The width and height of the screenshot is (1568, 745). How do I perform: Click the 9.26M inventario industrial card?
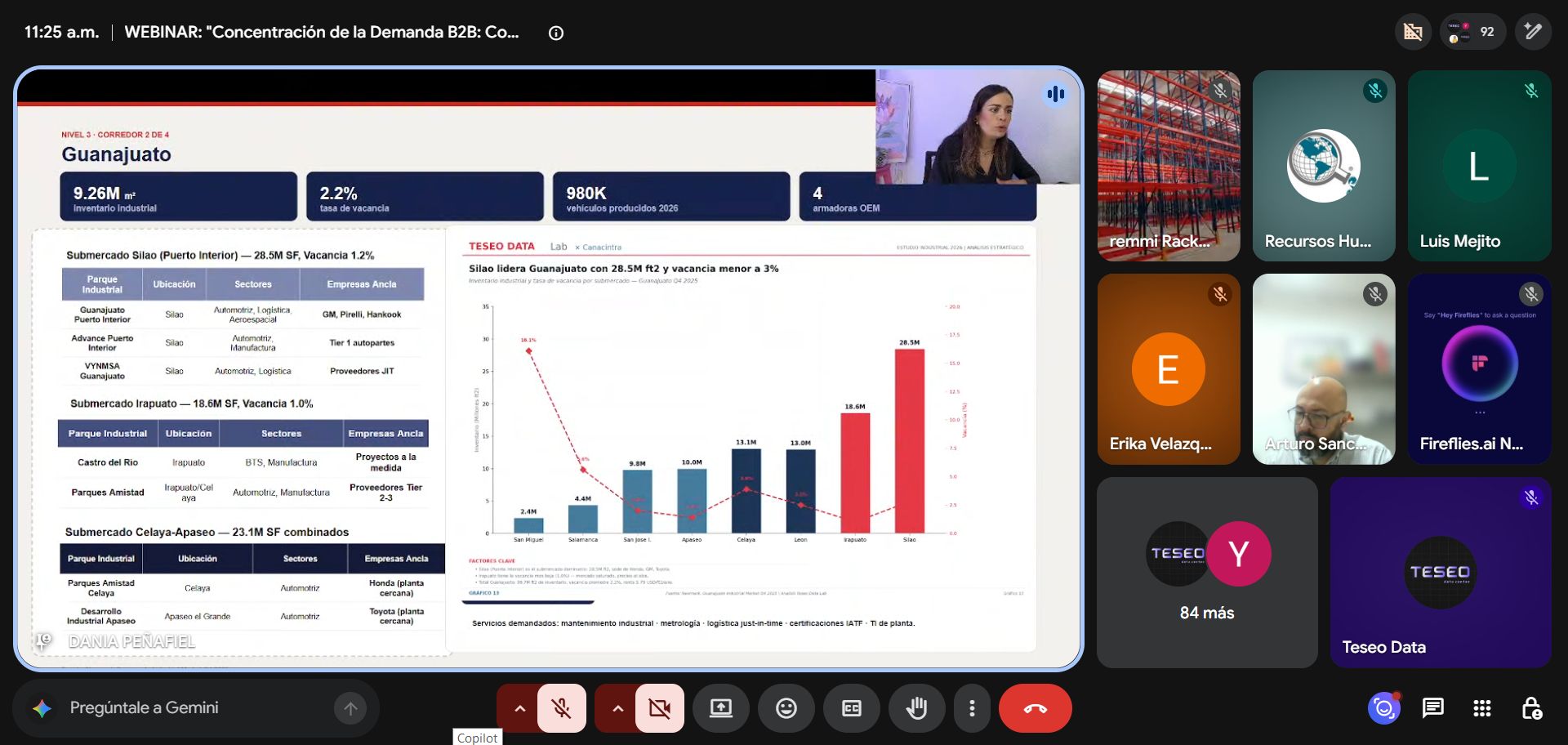tap(178, 197)
